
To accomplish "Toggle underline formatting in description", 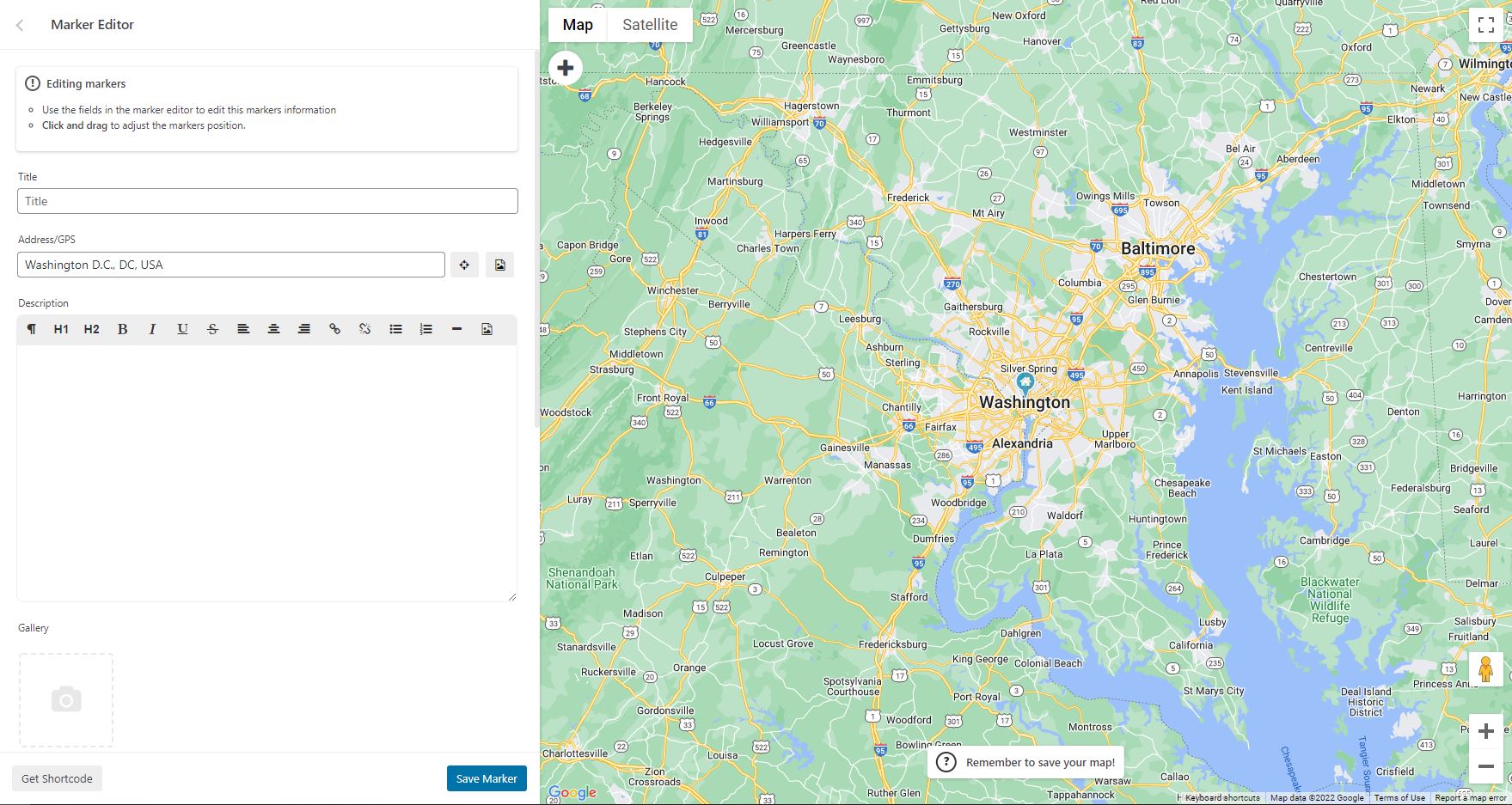I will point(182,329).
